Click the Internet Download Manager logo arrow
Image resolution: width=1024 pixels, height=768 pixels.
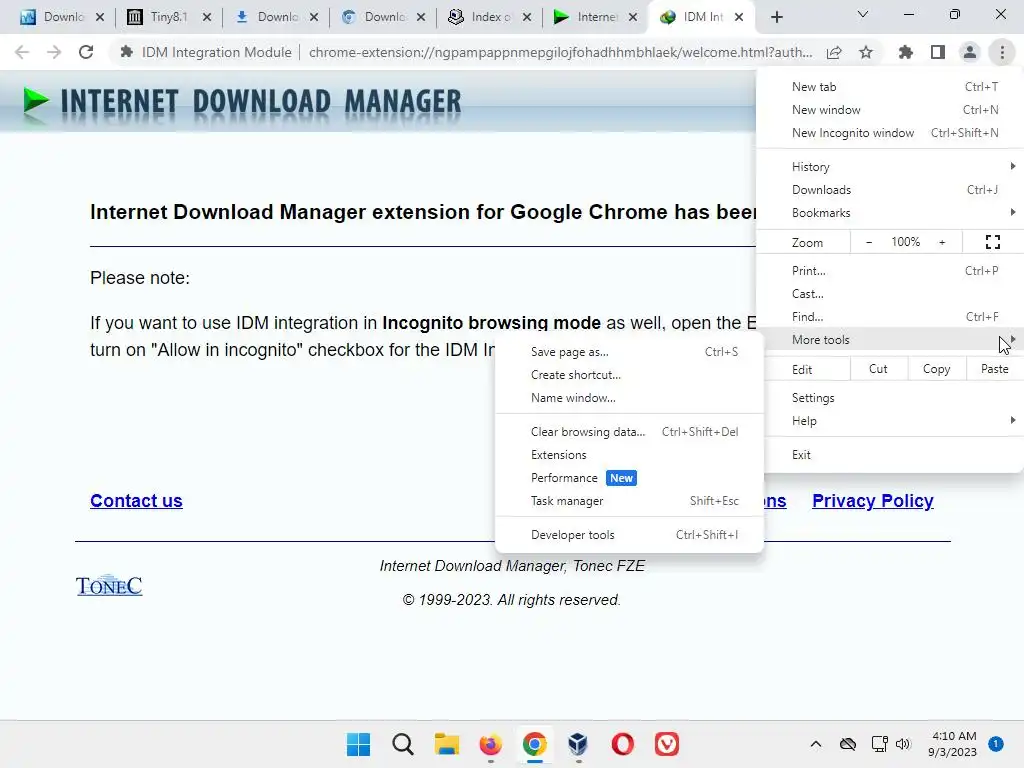point(35,103)
